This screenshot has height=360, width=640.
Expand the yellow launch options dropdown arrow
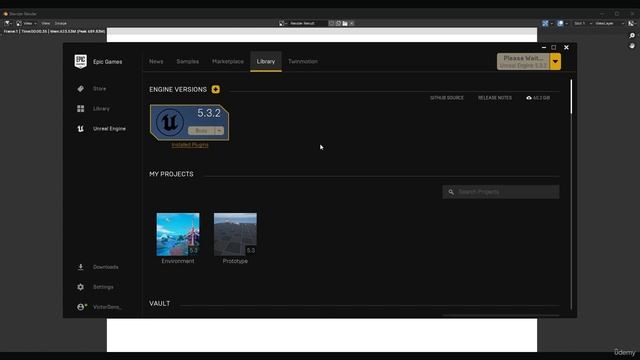[x=555, y=62]
